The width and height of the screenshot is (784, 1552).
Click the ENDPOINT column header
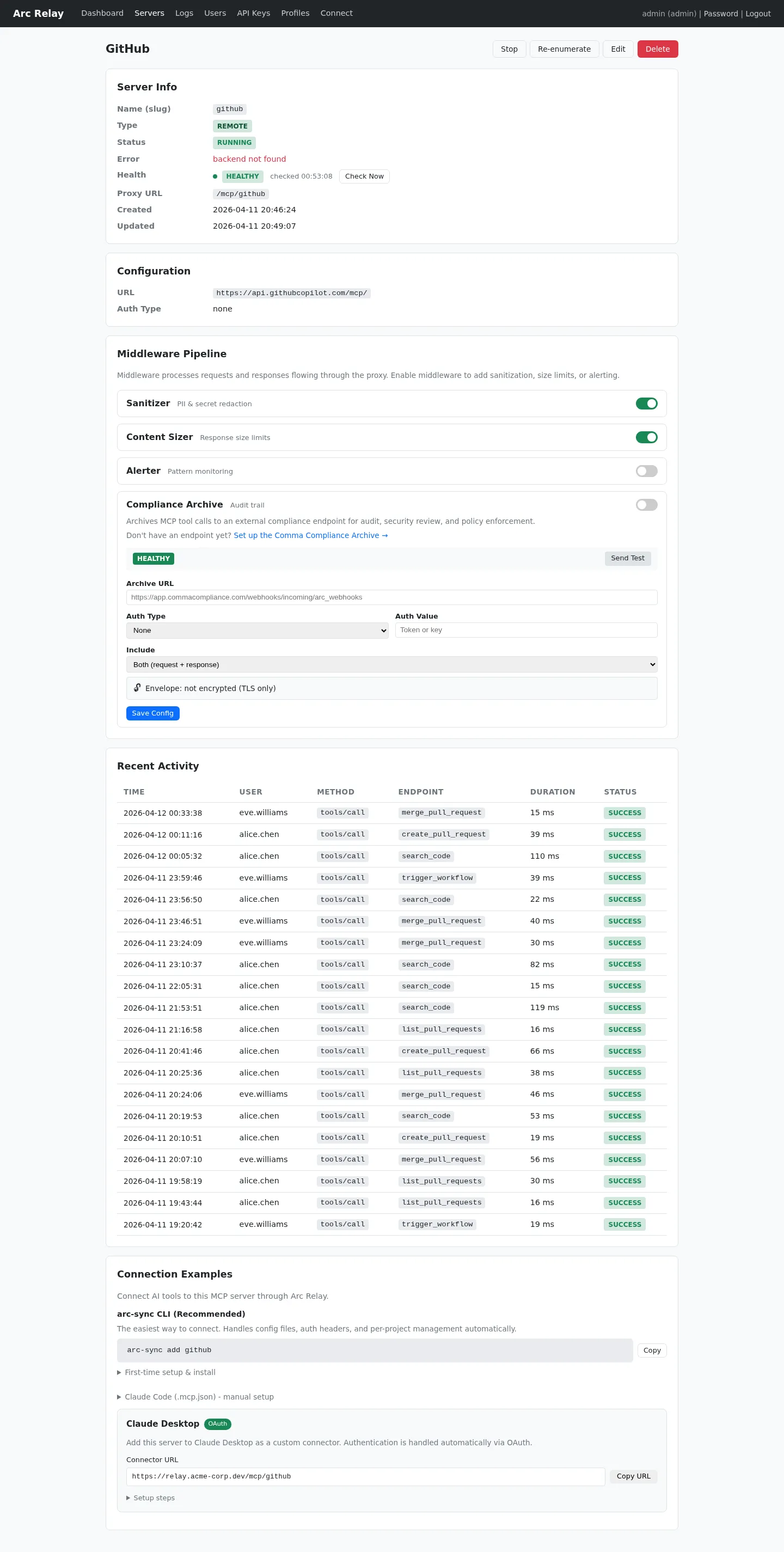[x=420, y=792]
